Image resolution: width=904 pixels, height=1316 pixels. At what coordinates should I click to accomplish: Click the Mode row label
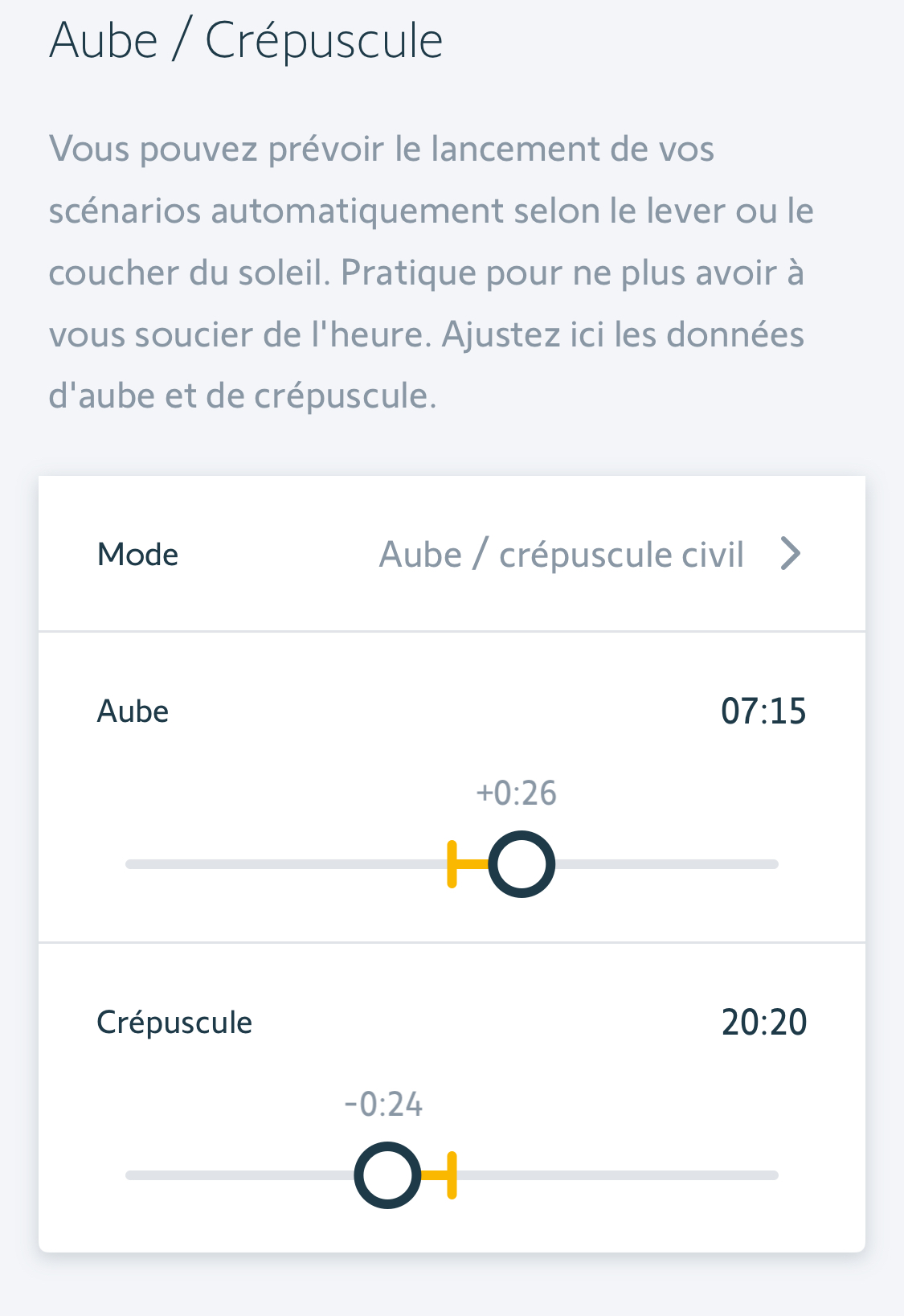pyautogui.click(x=137, y=555)
